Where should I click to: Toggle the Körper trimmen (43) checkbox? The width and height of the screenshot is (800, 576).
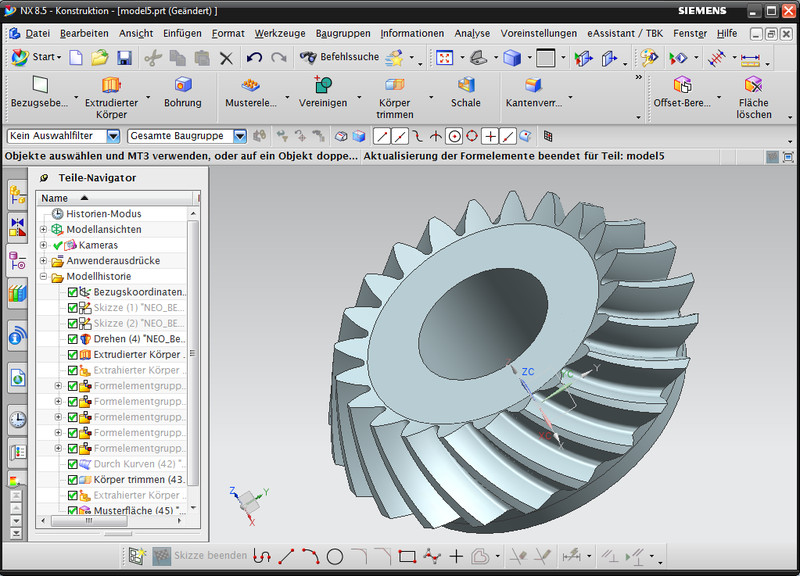[73, 480]
